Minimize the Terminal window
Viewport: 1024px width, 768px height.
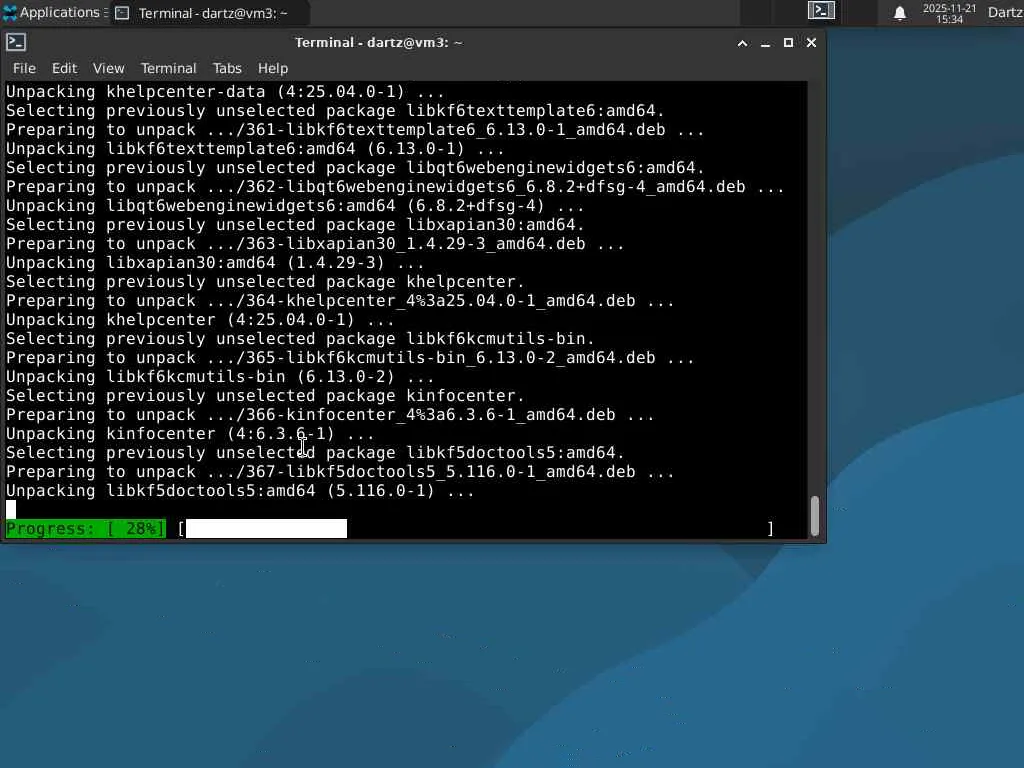pyautogui.click(x=765, y=43)
